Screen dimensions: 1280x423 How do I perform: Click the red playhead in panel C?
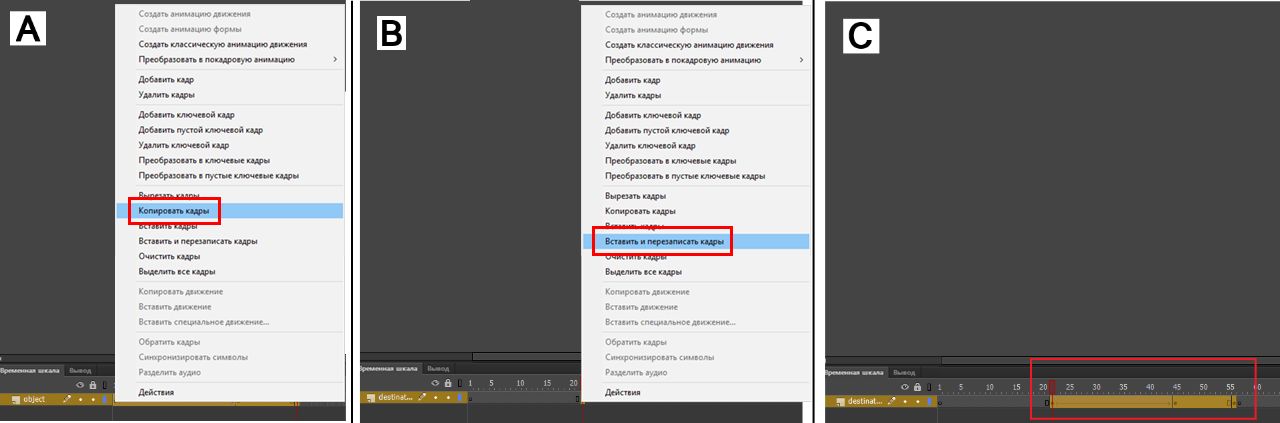(x=1050, y=387)
